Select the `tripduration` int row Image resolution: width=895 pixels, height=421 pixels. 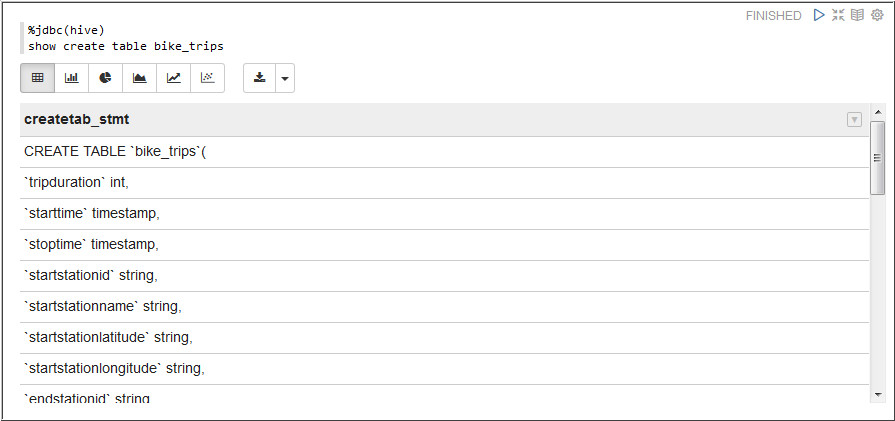pyautogui.click(x=77, y=183)
